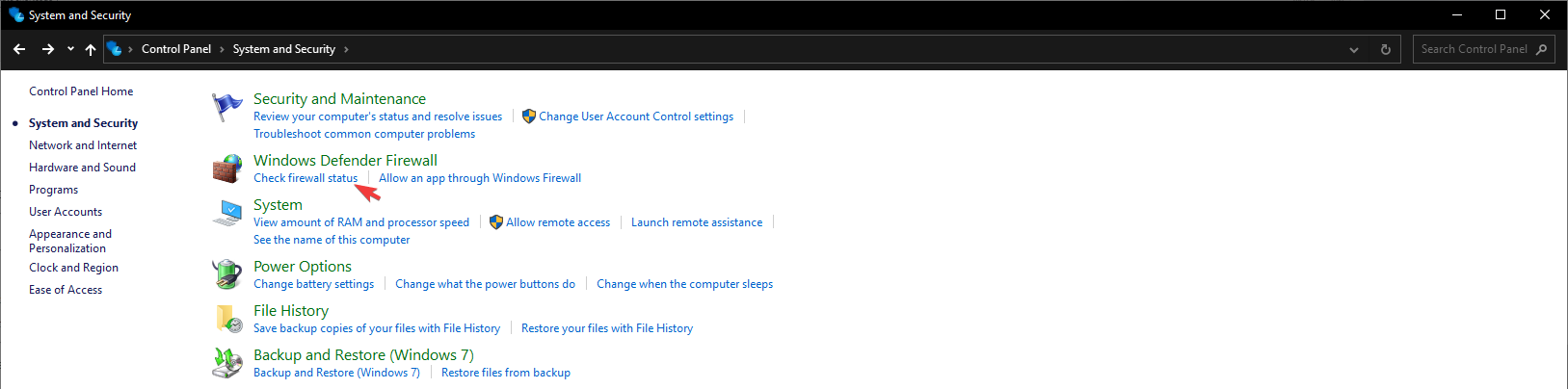Click the System computer monitor icon

coord(227,213)
